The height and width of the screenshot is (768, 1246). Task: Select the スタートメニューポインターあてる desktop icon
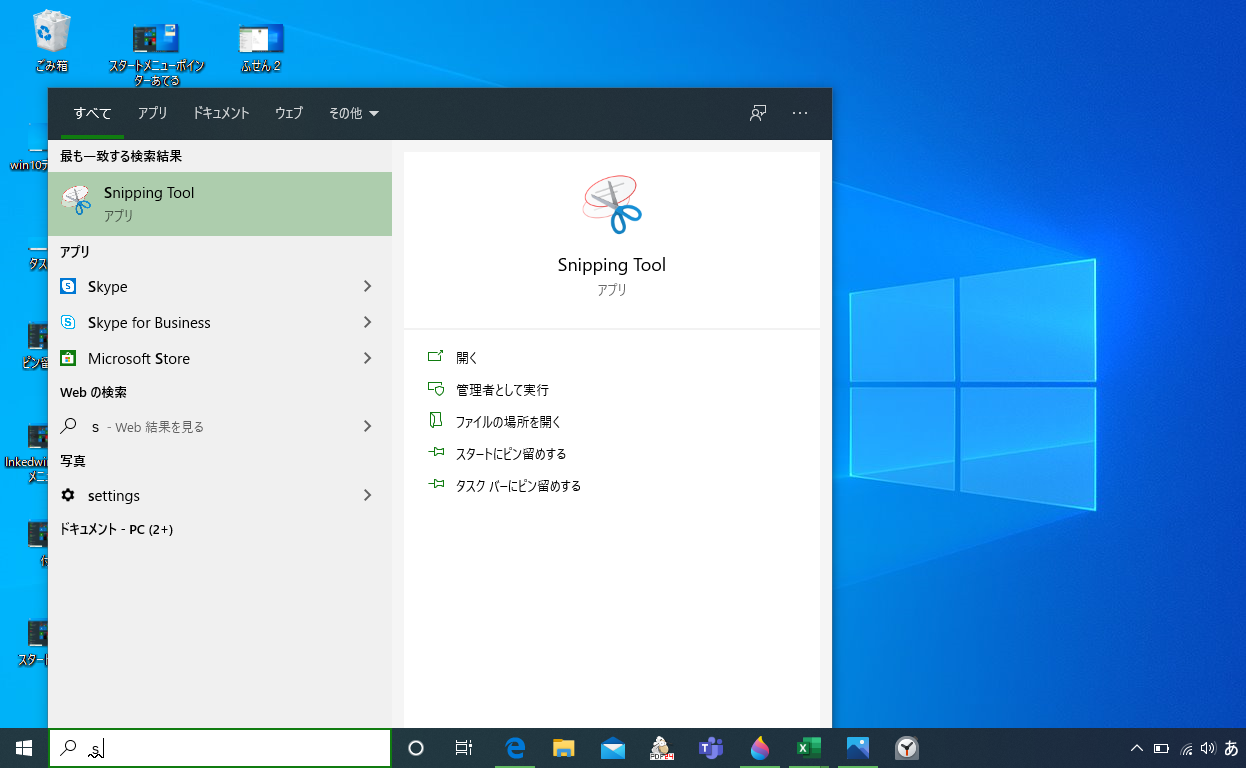click(156, 53)
